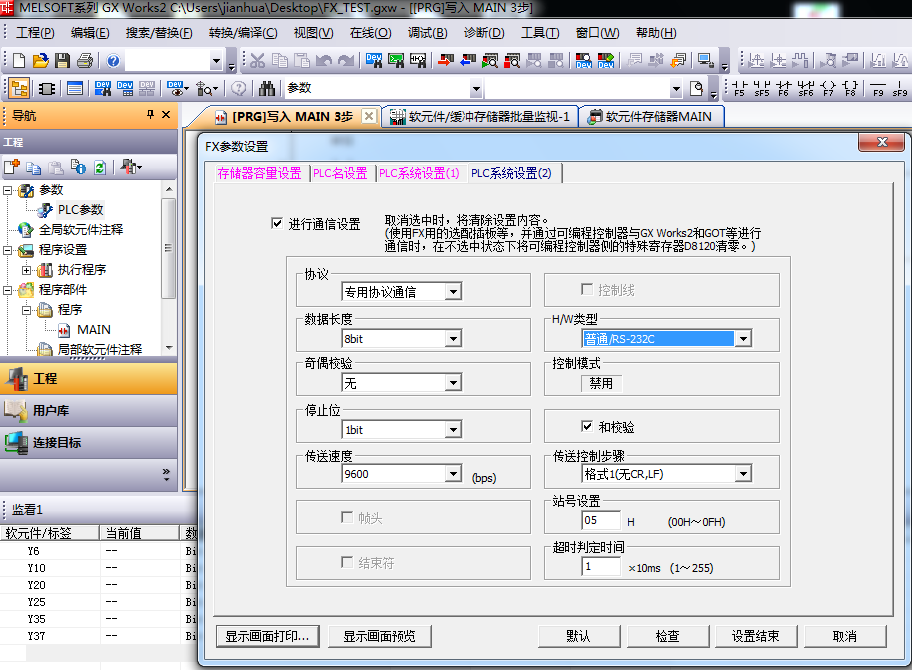Insert normally closed contact F6
912x670 pixels.
tap(783, 88)
